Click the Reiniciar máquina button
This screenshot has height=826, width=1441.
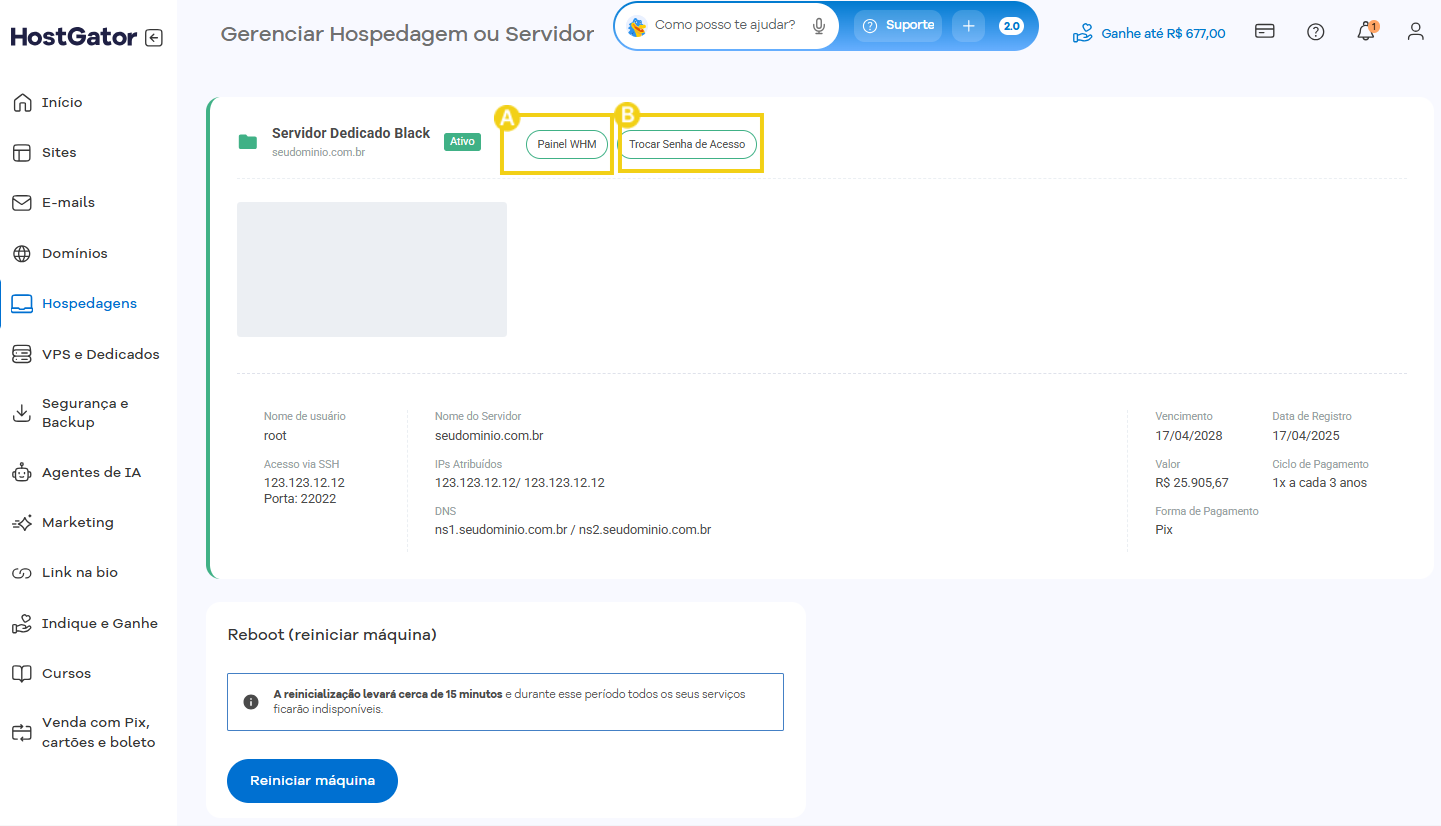tap(312, 781)
